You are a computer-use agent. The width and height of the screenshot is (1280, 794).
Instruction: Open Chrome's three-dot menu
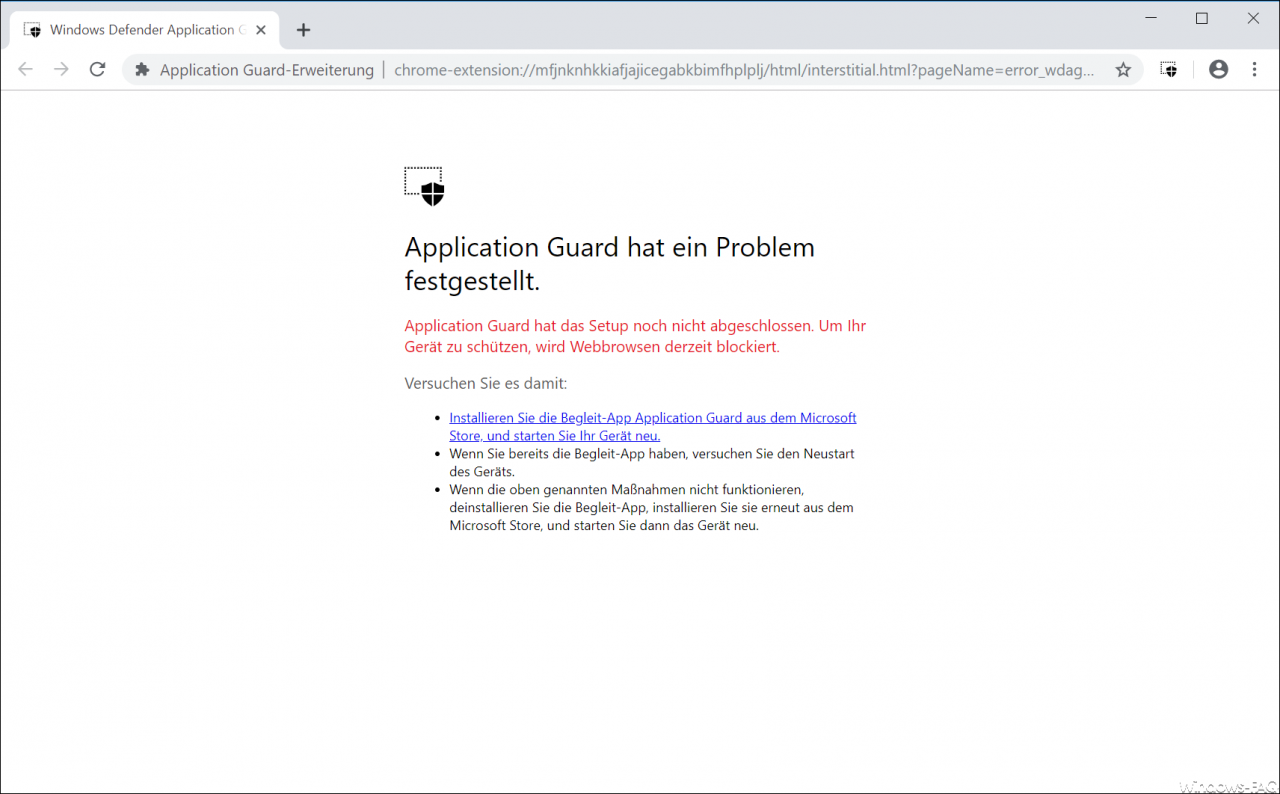point(1254,69)
